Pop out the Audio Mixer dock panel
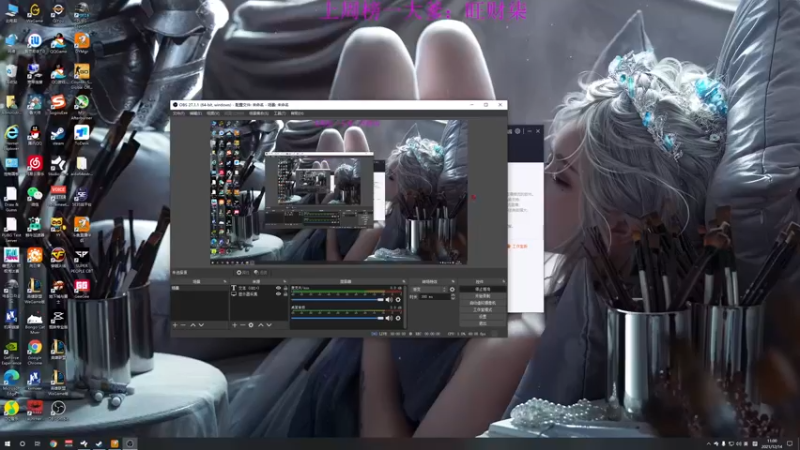 click(404, 281)
